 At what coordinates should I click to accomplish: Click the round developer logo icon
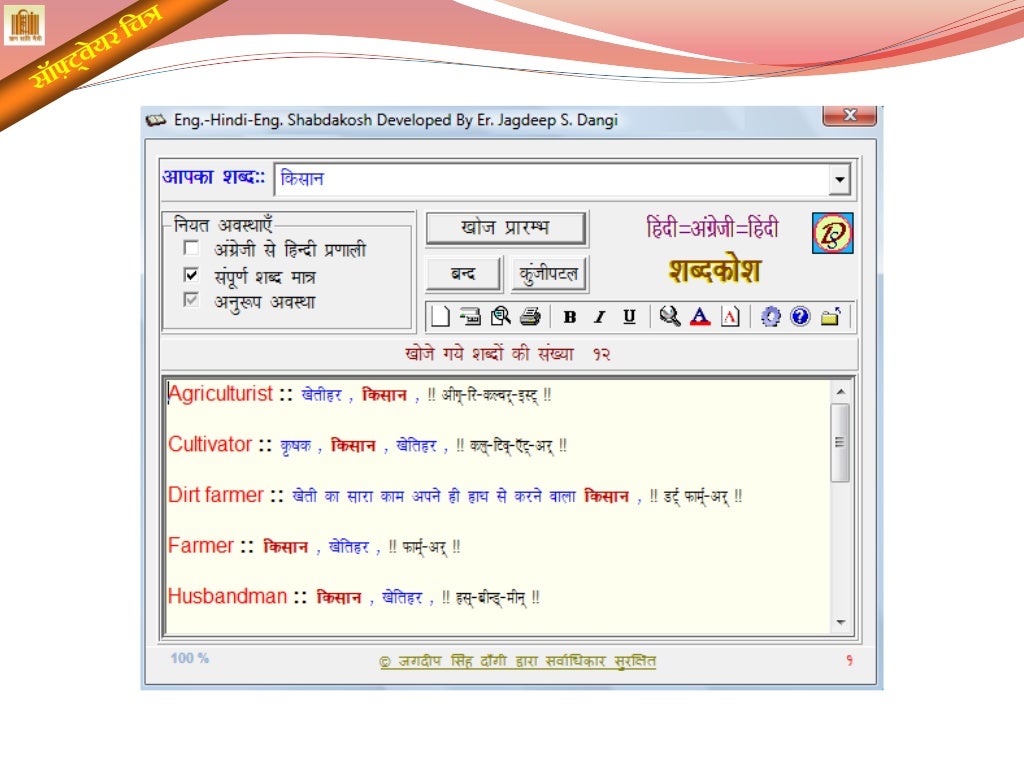pos(833,233)
